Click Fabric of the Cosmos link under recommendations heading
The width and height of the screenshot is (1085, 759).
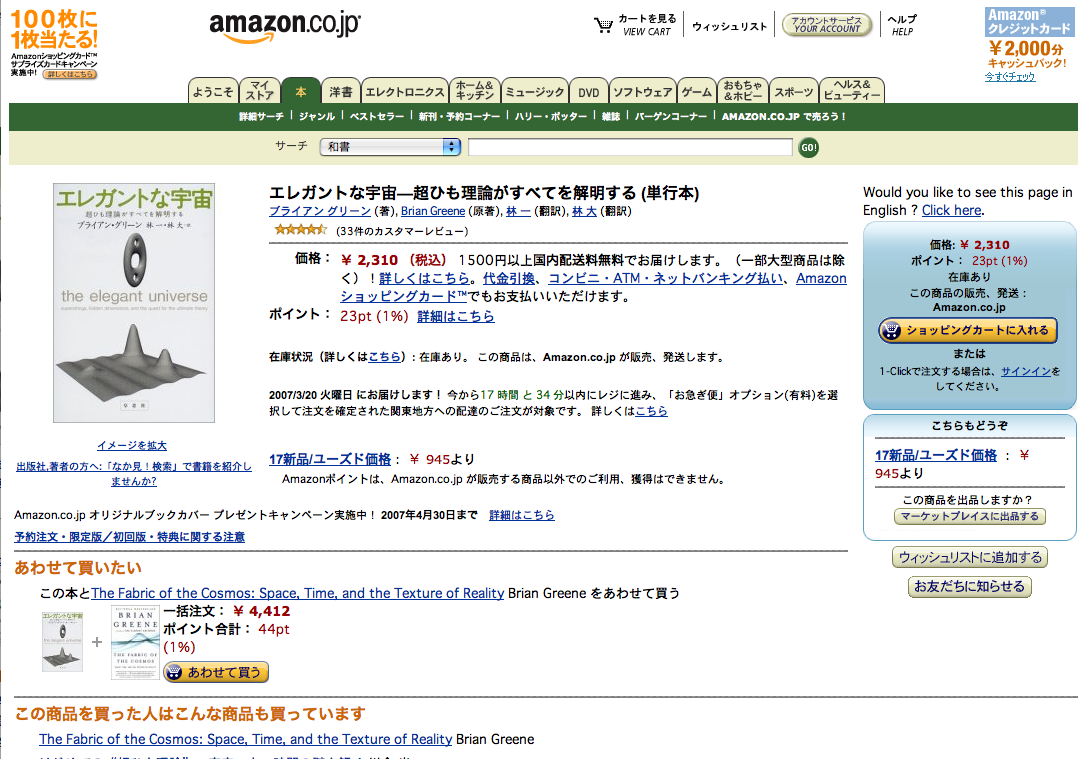tap(245, 739)
